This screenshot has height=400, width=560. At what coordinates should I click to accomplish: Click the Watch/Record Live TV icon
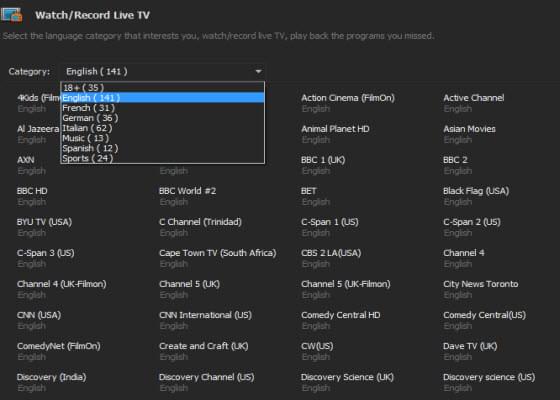tap(11, 15)
